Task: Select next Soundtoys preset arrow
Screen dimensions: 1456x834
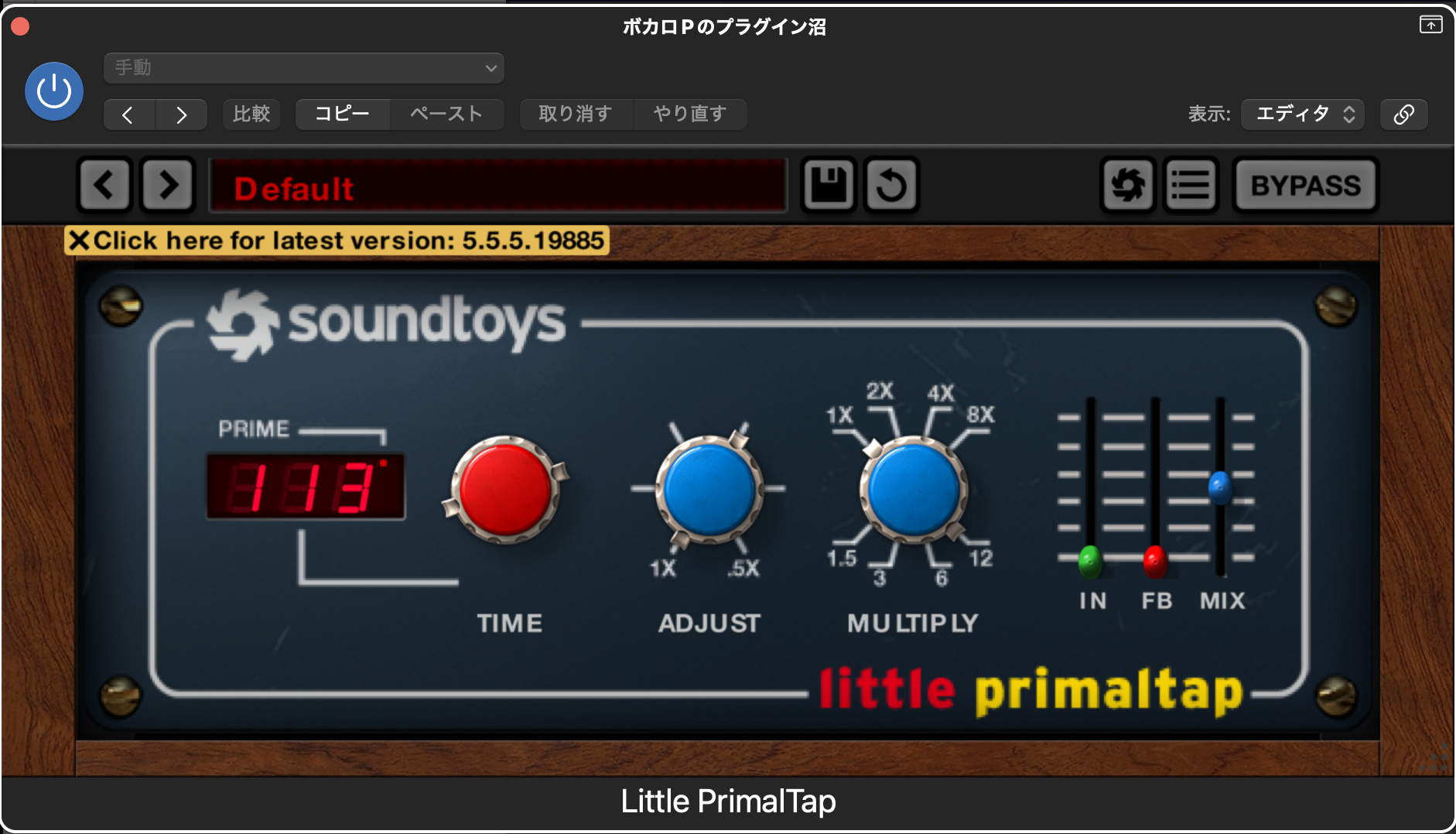Action: pyautogui.click(x=167, y=185)
